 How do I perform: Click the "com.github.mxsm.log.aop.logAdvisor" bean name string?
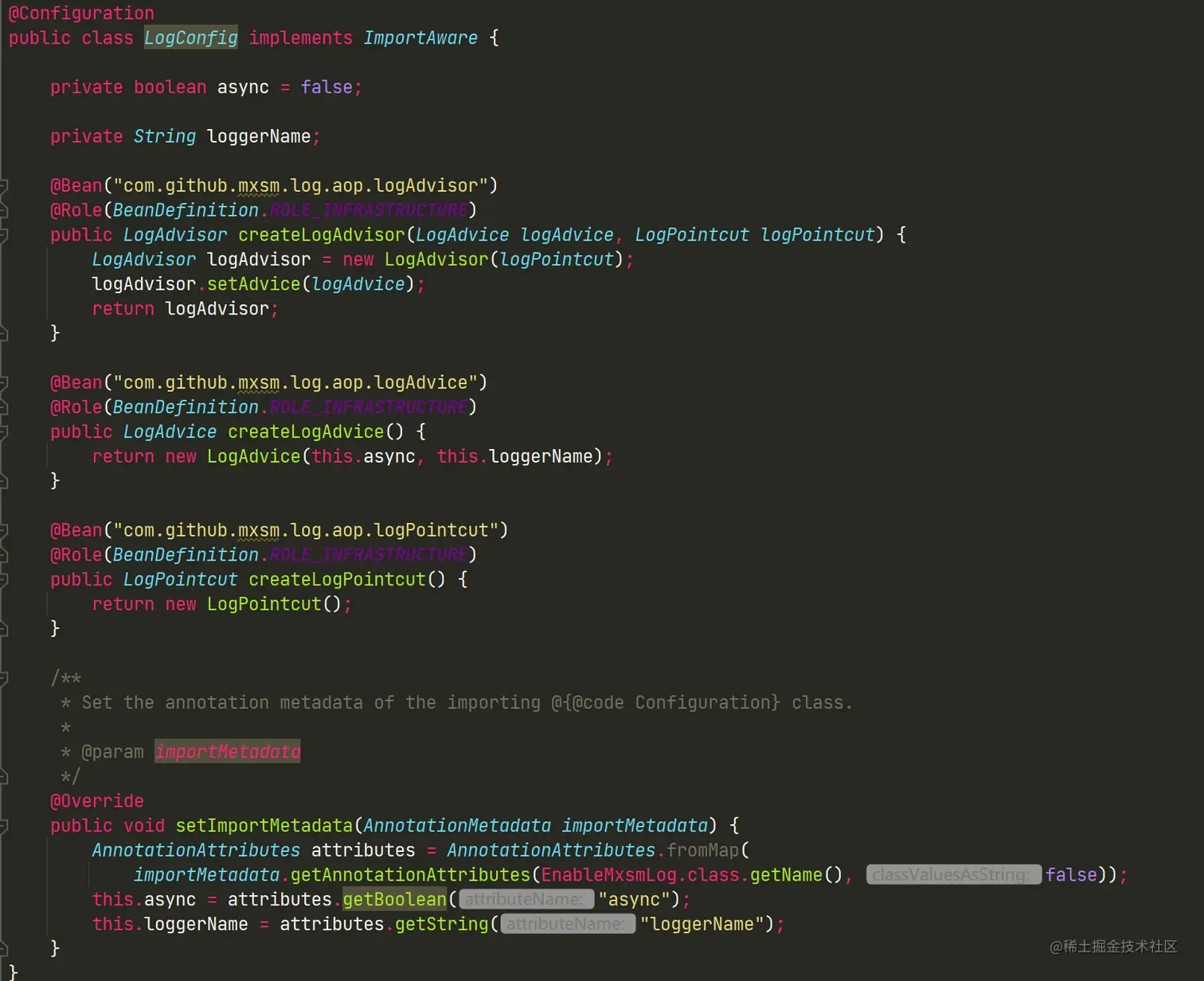click(300, 186)
